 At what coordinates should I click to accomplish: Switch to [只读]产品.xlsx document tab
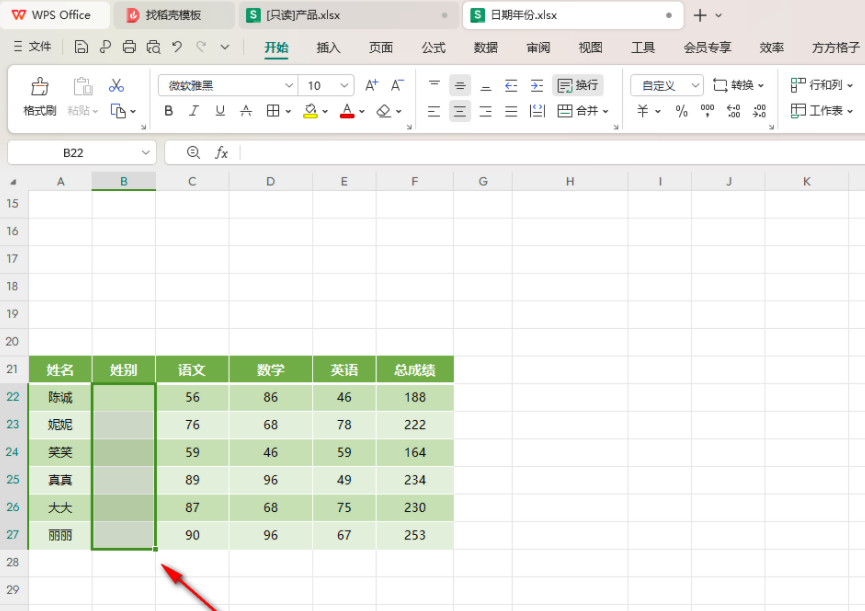point(349,15)
